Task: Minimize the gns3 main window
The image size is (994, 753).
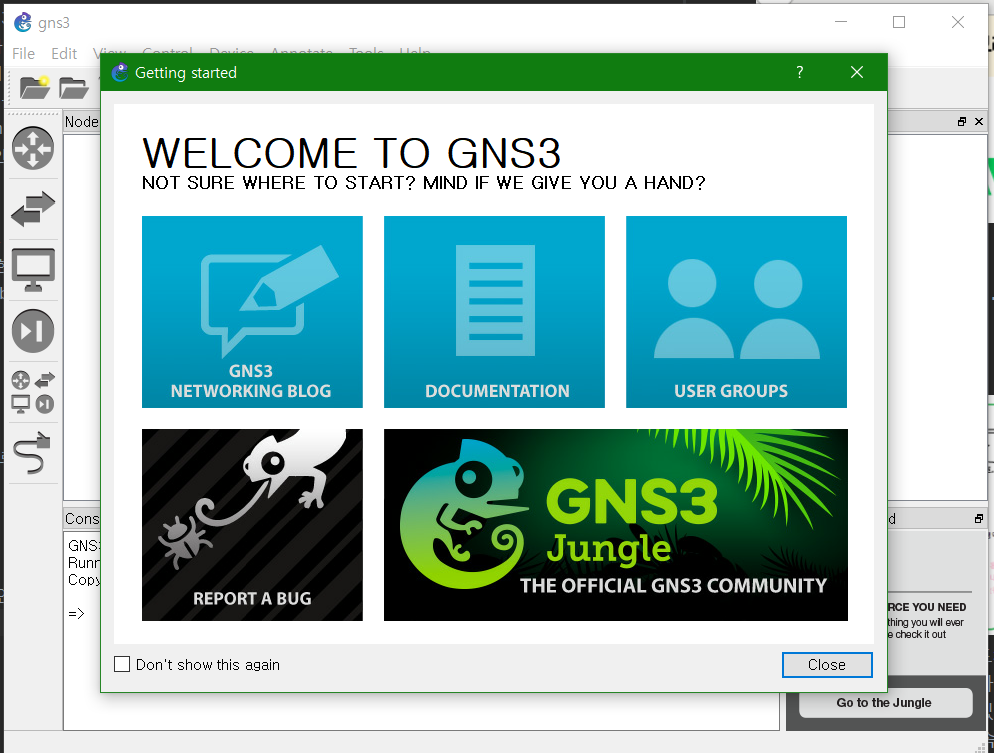Action: pos(841,22)
